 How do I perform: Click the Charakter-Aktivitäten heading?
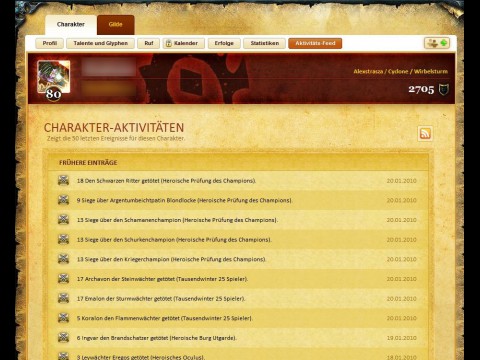114,128
